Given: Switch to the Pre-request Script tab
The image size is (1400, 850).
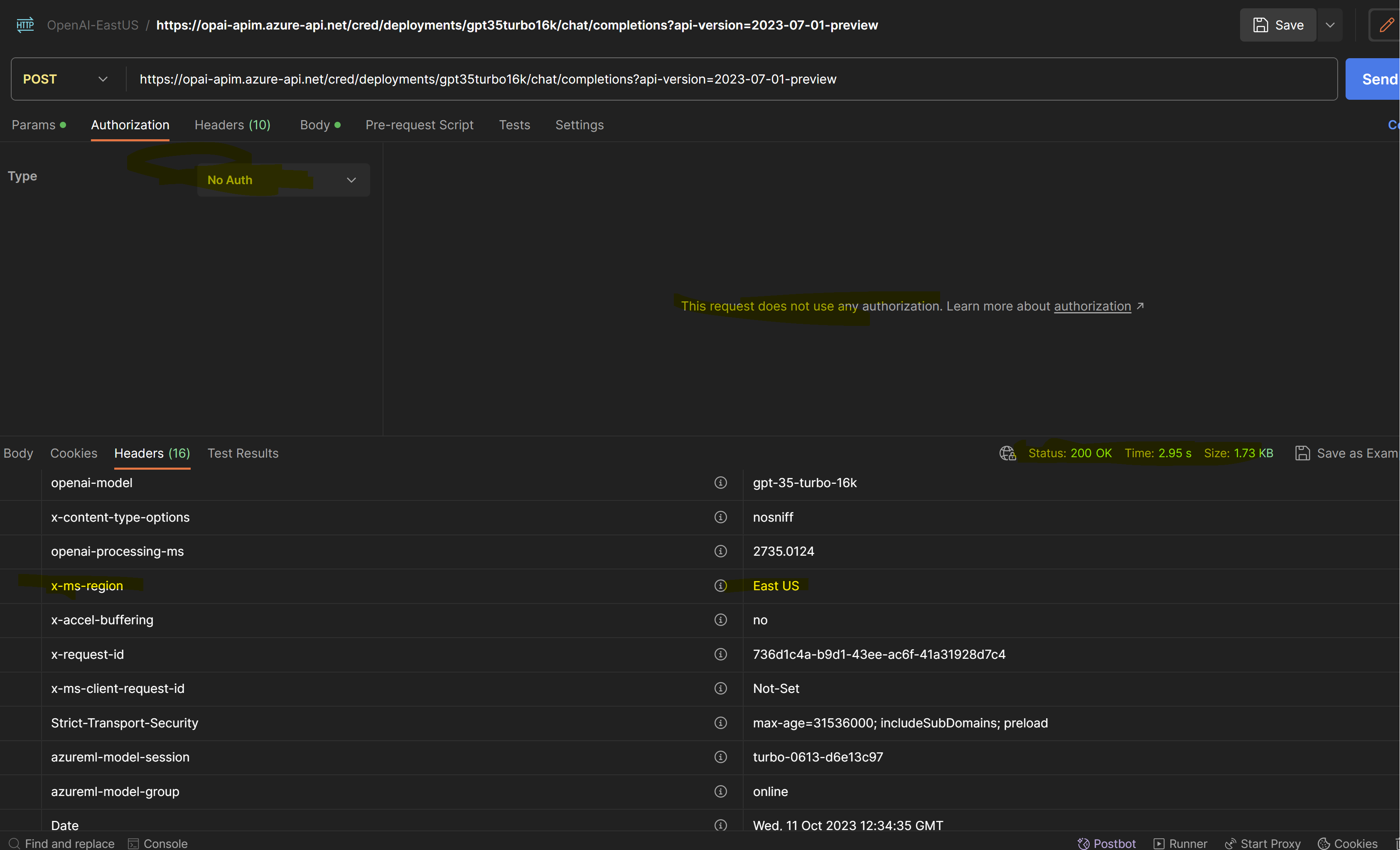Looking at the screenshot, I should (419, 125).
